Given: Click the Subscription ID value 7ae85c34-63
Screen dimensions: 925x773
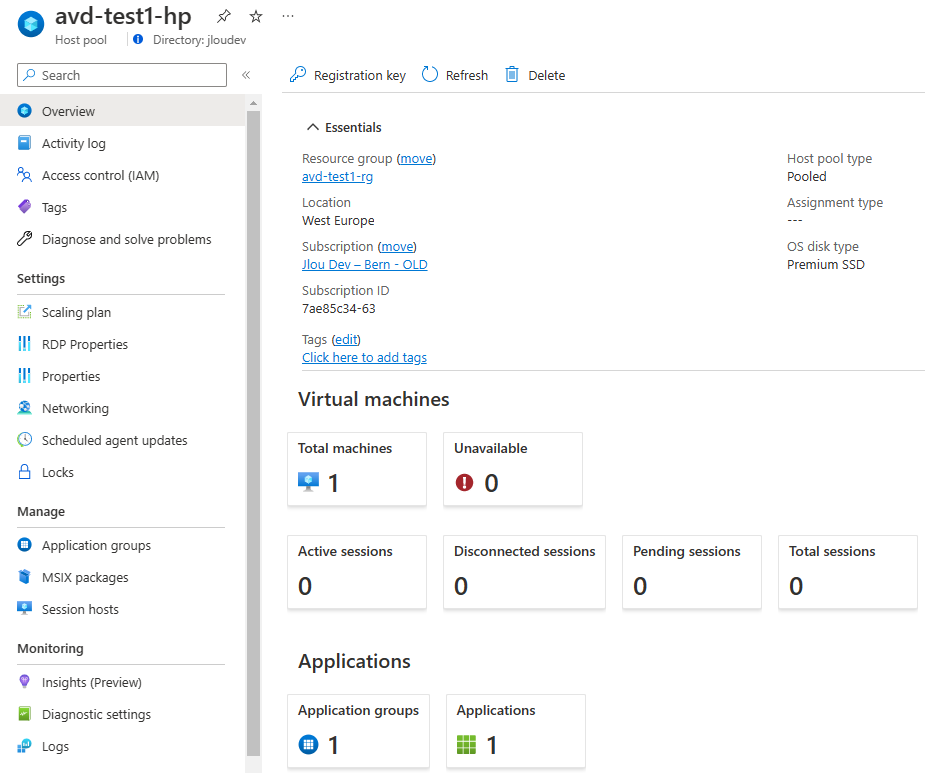Looking at the screenshot, I should click(339, 309).
